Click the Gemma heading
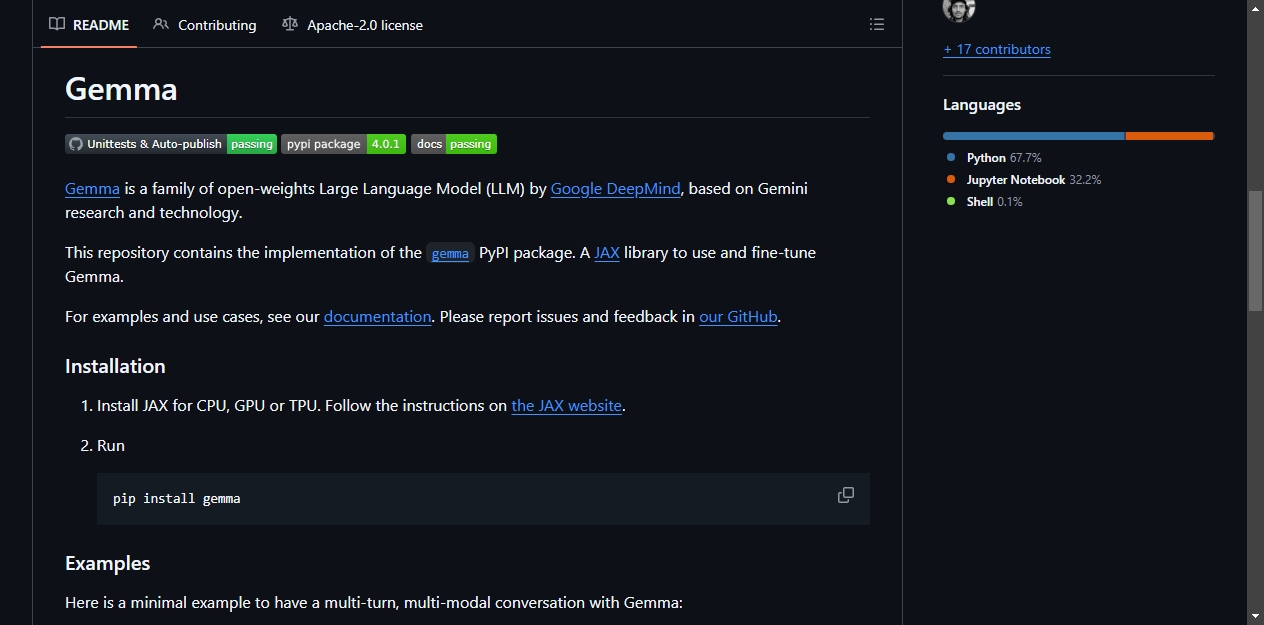This screenshot has width=1264, height=625. [121, 89]
